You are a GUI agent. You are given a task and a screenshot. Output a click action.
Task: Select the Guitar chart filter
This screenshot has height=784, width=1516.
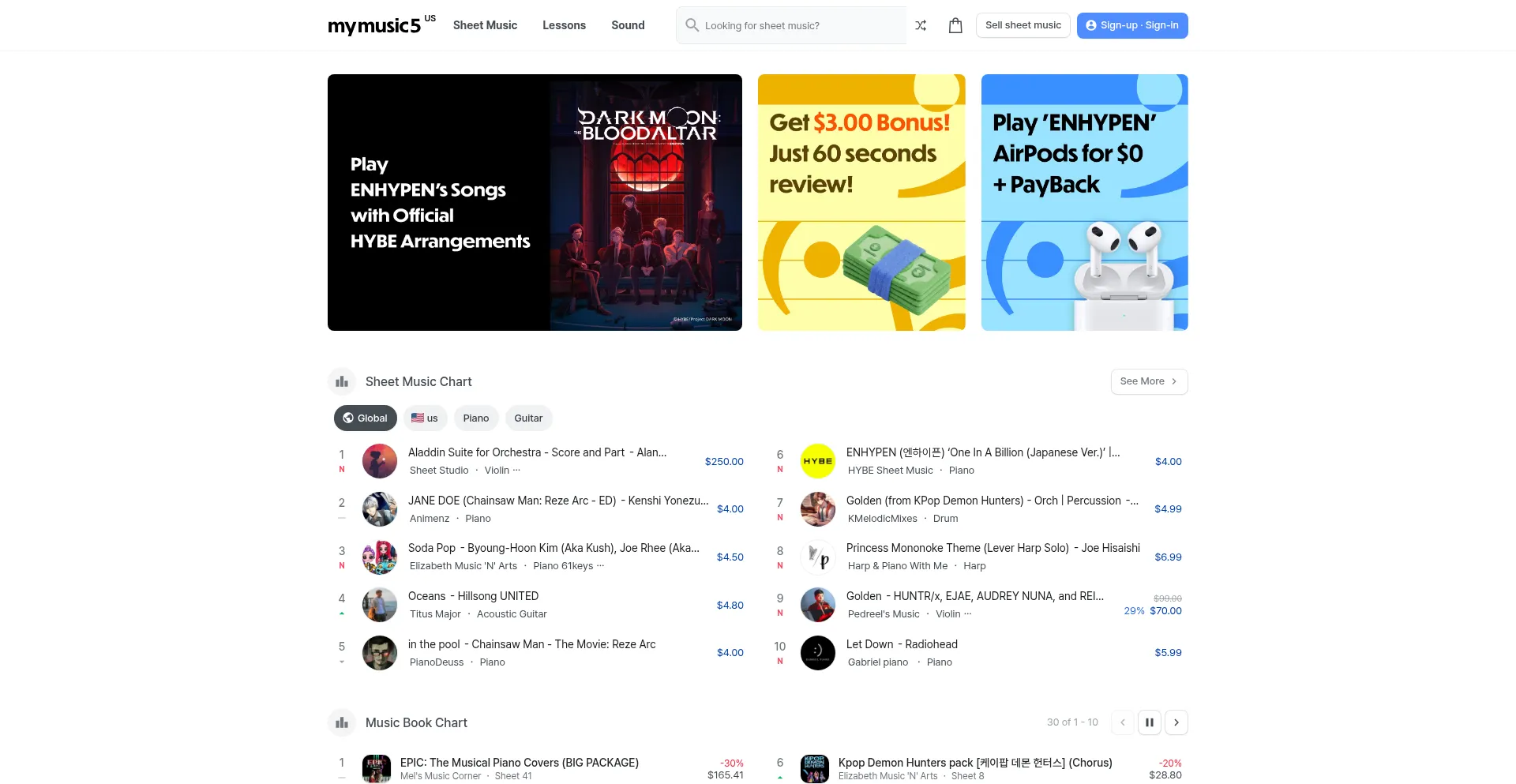528,418
